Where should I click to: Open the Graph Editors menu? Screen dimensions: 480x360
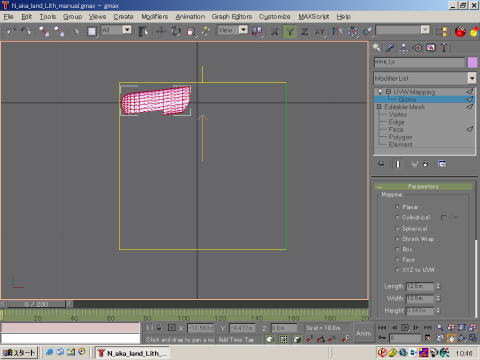pyautogui.click(x=232, y=16)
